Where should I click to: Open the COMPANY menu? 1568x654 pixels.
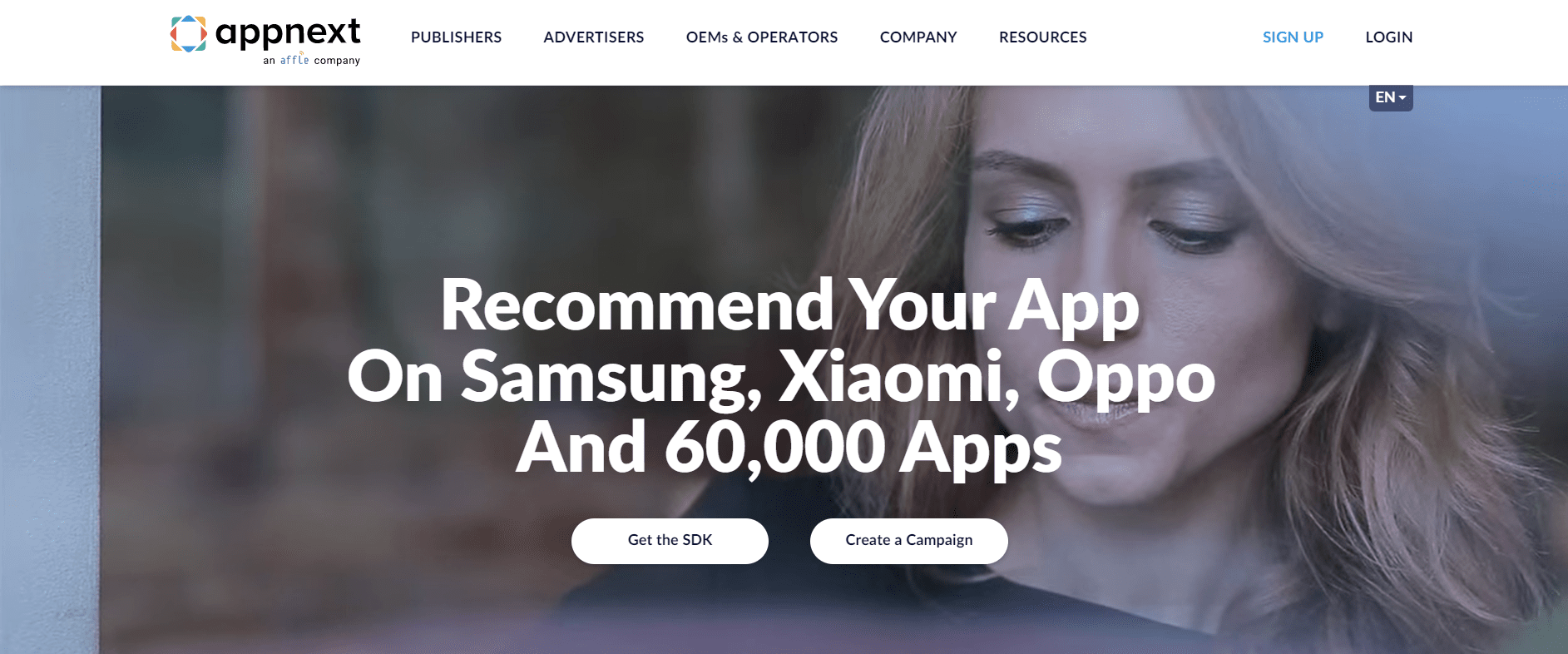pos(918,37)
